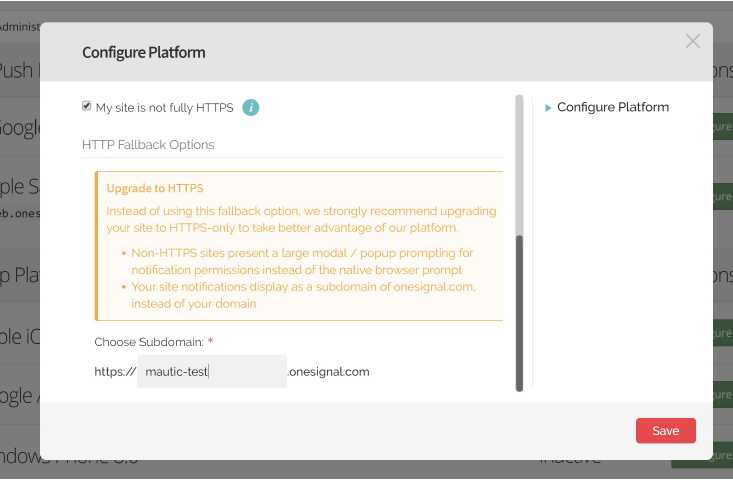
Task: Click the 'Upgrade to HTTPS' warning heading
Action: [155, 188]
